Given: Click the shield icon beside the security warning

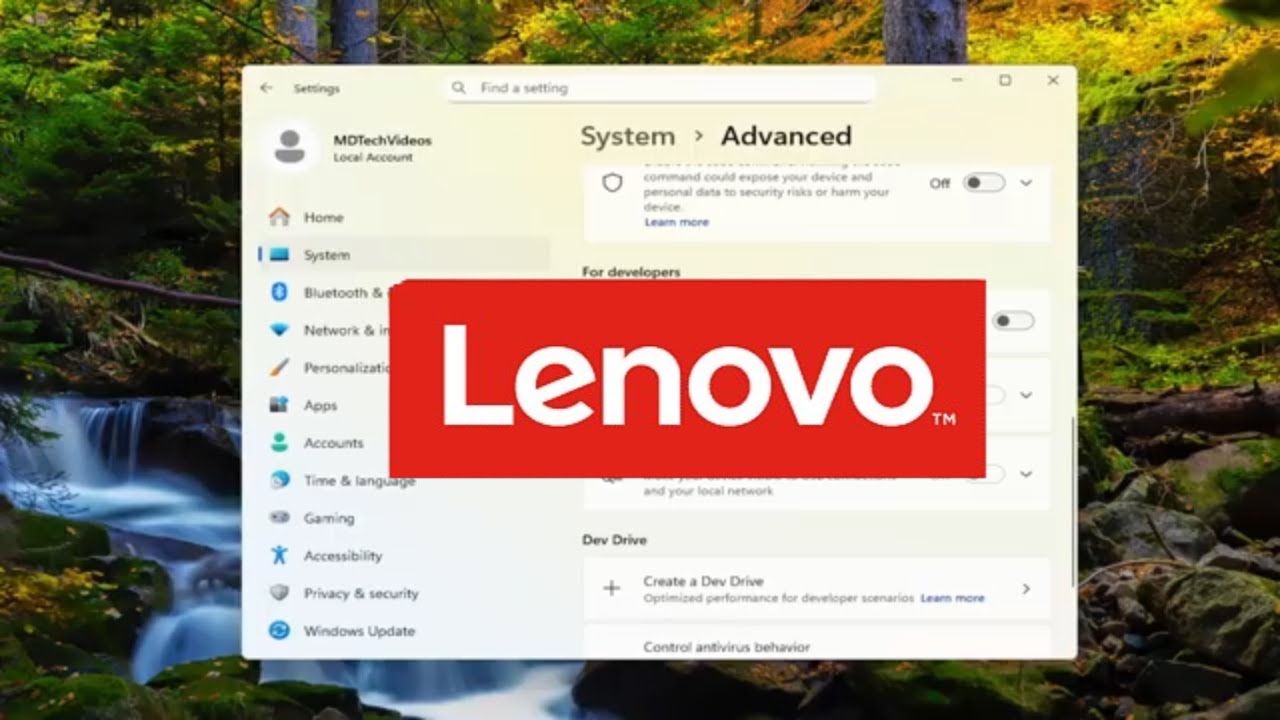Looking at the screenshot, I should (612, 183).
